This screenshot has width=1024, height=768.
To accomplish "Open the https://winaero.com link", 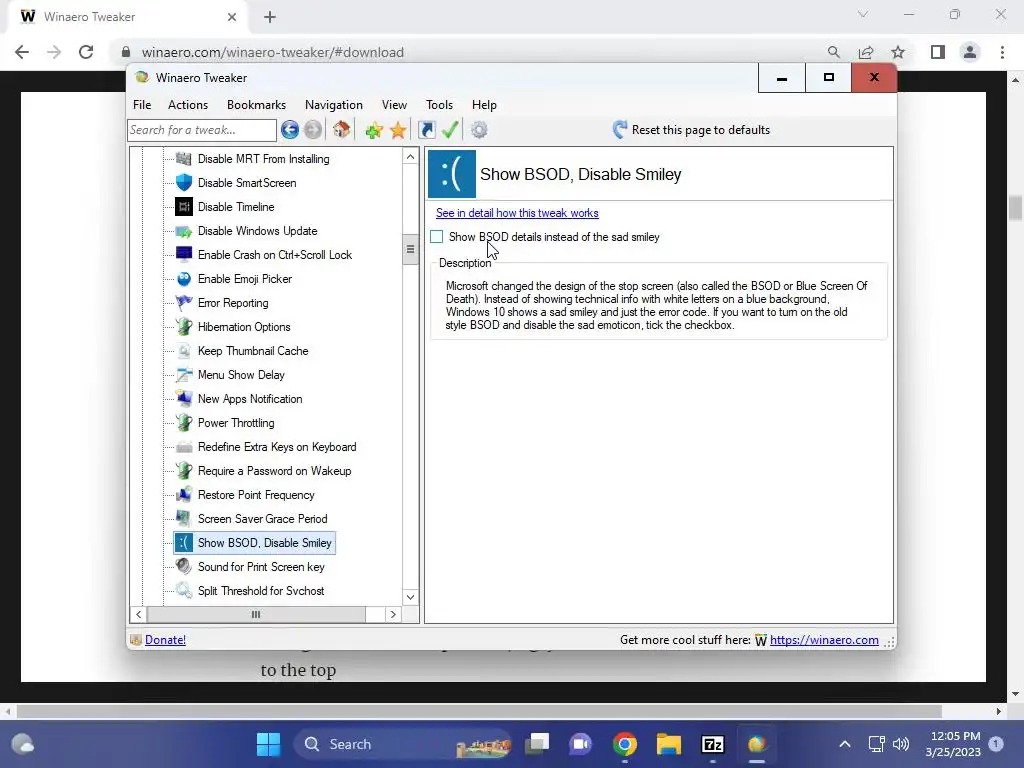I will pos(824,640).
